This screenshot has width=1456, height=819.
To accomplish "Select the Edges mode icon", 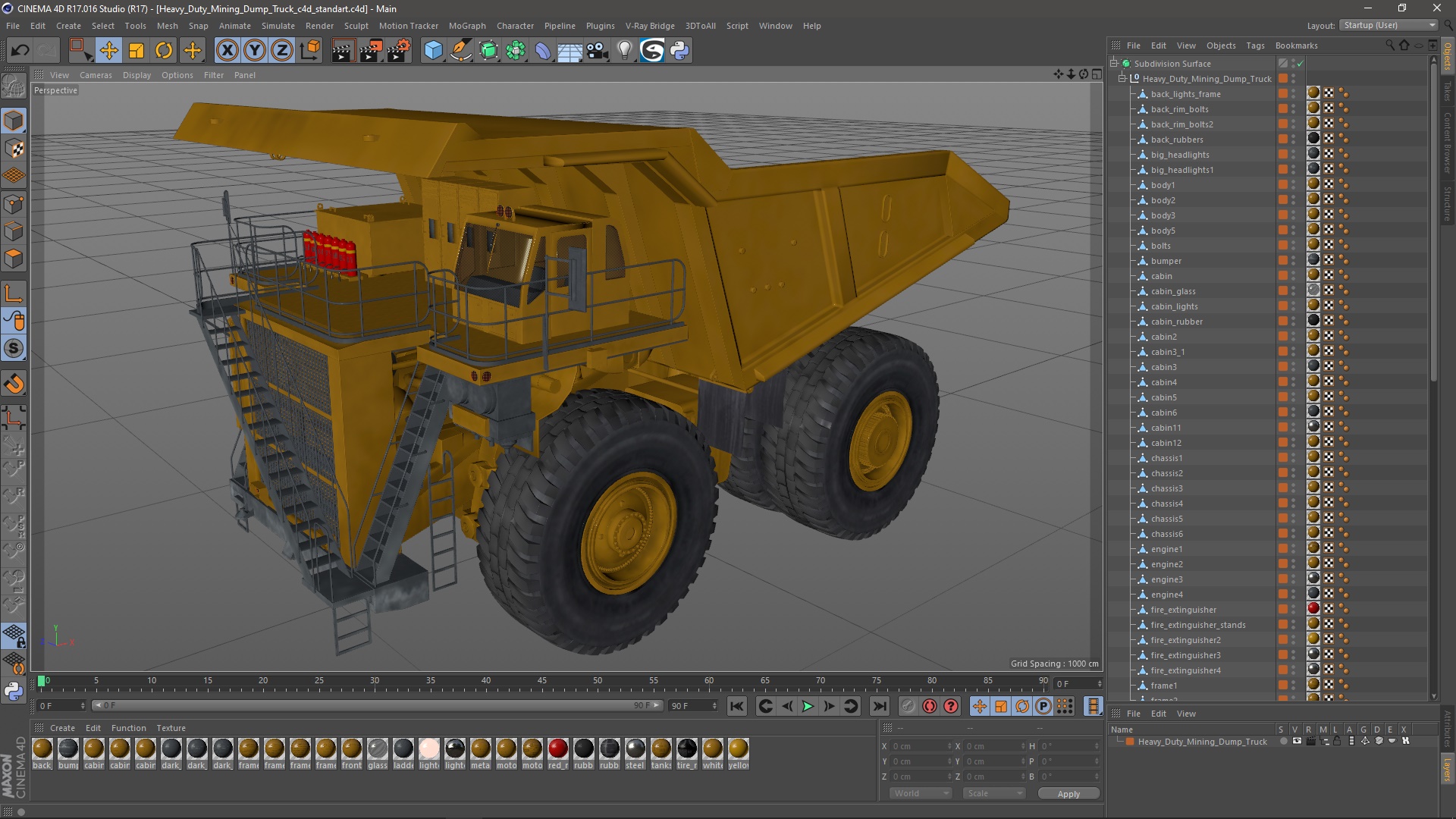I will click(14, 231).
